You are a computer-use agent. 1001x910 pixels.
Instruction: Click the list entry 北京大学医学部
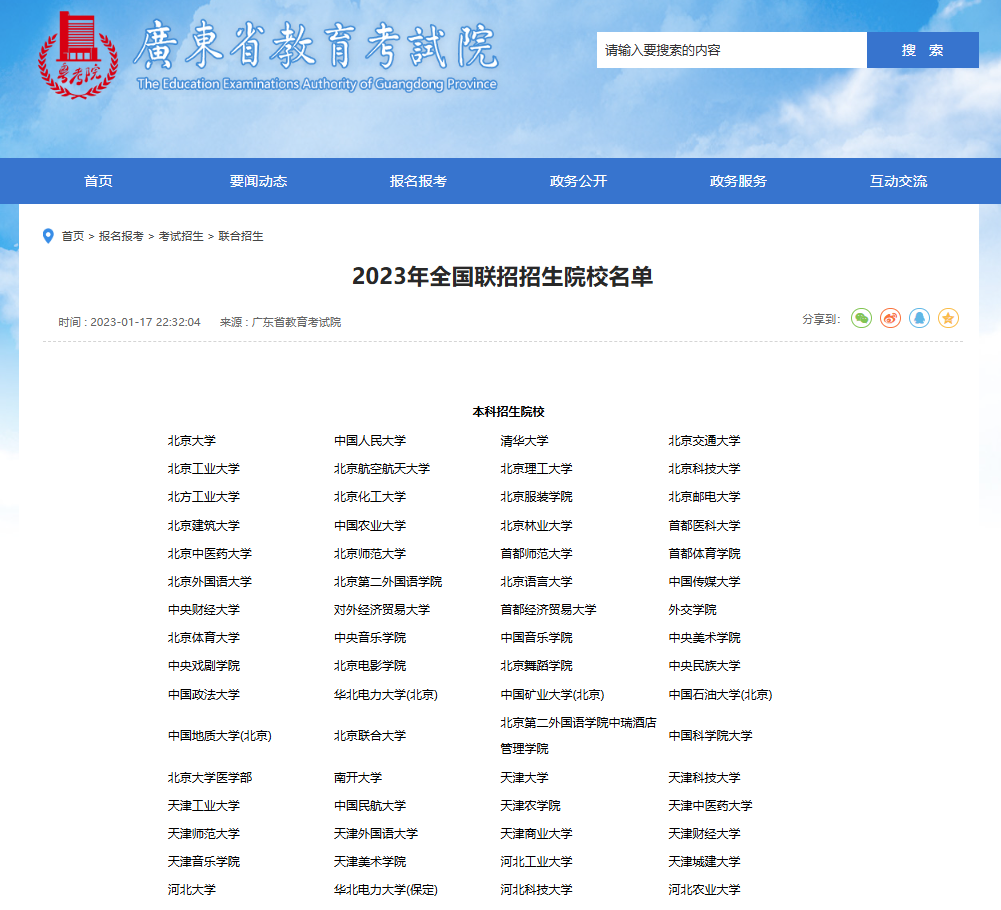209,778
